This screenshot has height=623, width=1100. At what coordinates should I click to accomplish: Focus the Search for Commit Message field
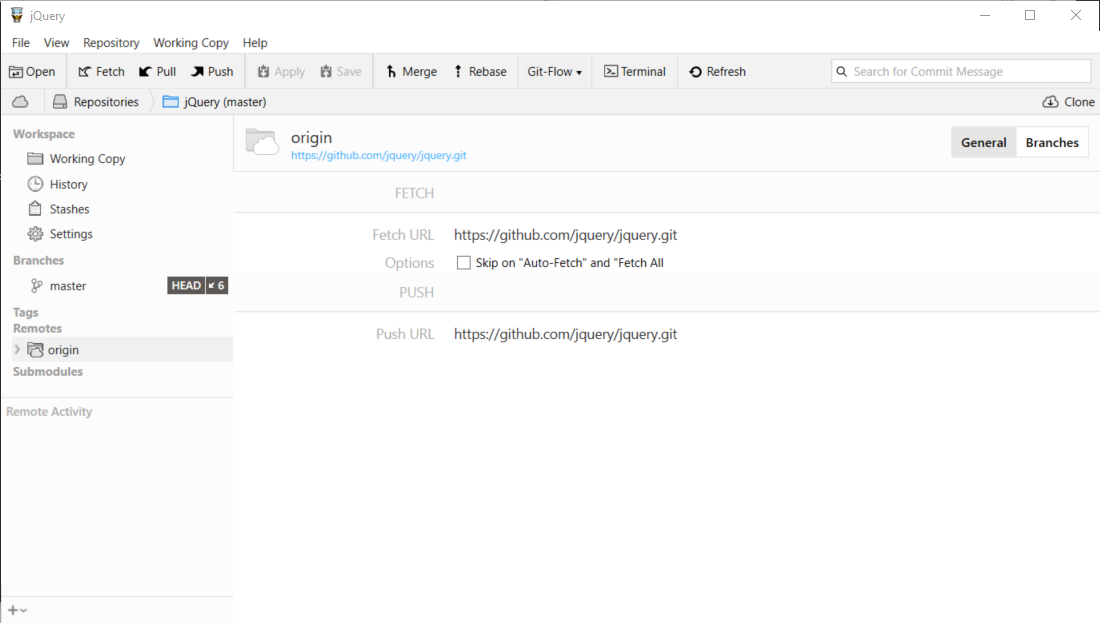tap(961, 72)
